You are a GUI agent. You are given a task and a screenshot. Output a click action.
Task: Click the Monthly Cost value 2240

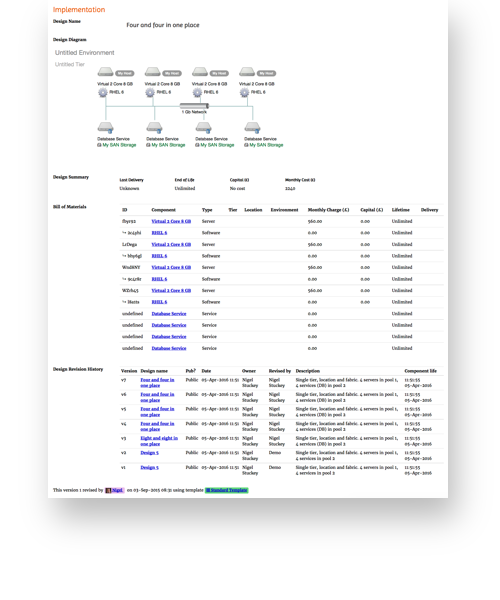(290, 188)
